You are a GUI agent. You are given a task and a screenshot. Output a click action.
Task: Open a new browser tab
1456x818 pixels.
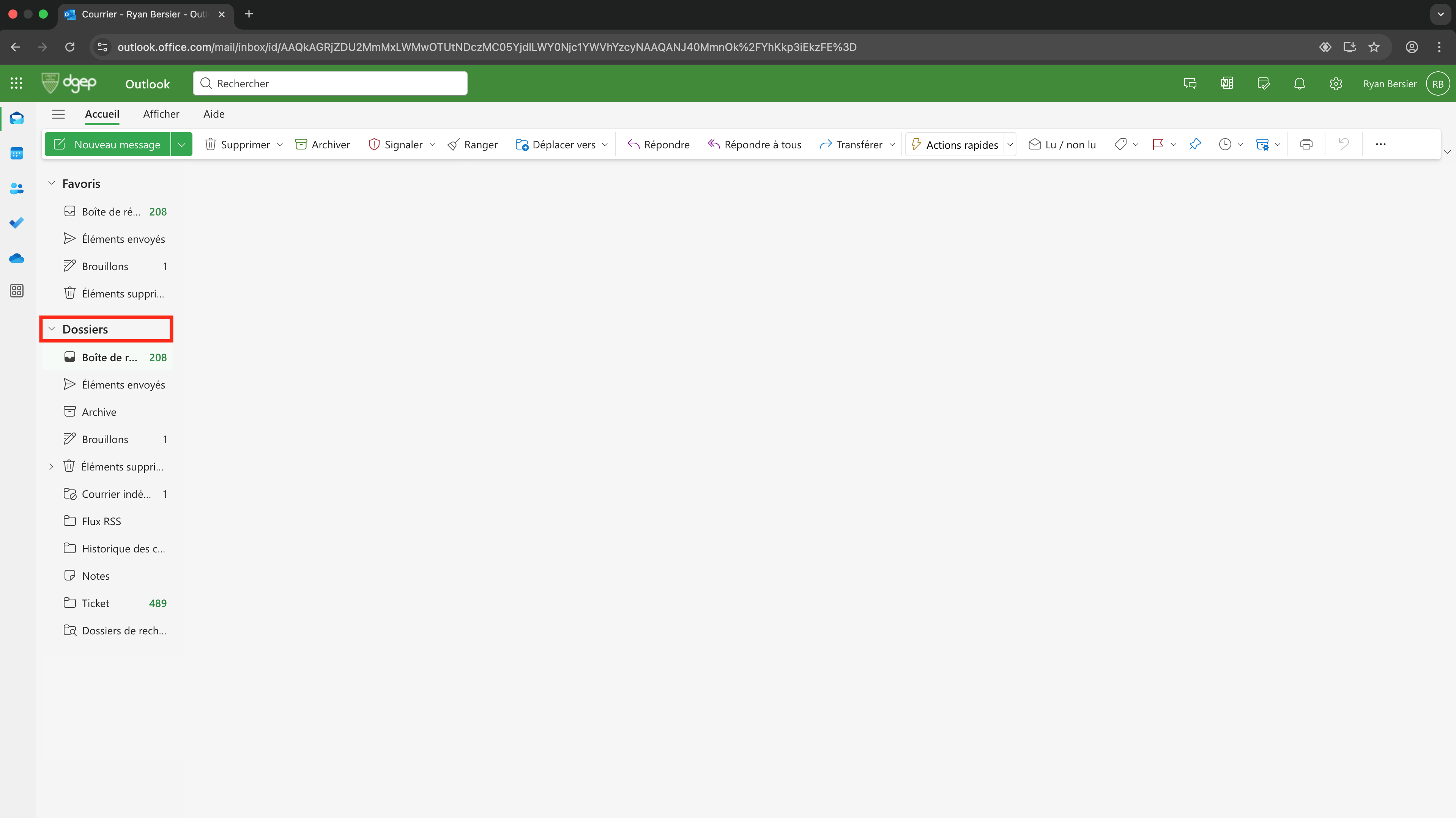(249, 14)
